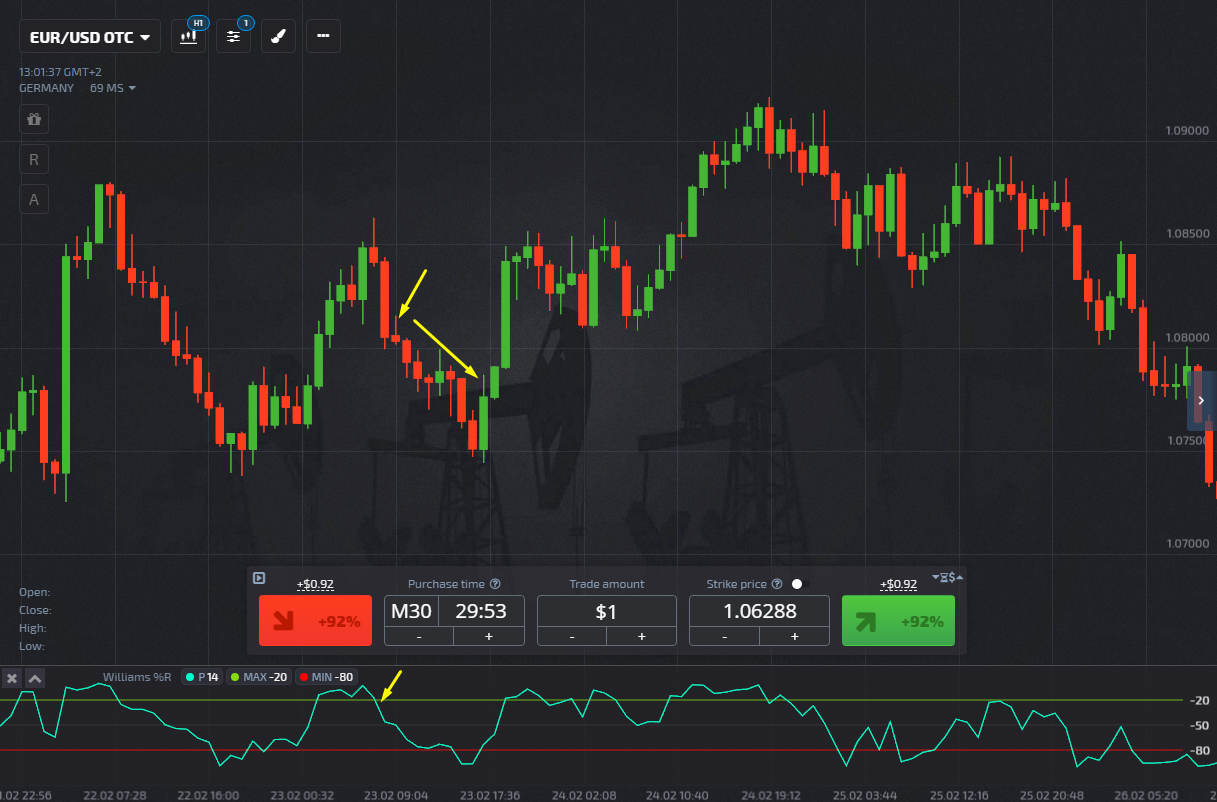Click the Williams %R indicator label
1217x802 pixels.
[137, 677]
